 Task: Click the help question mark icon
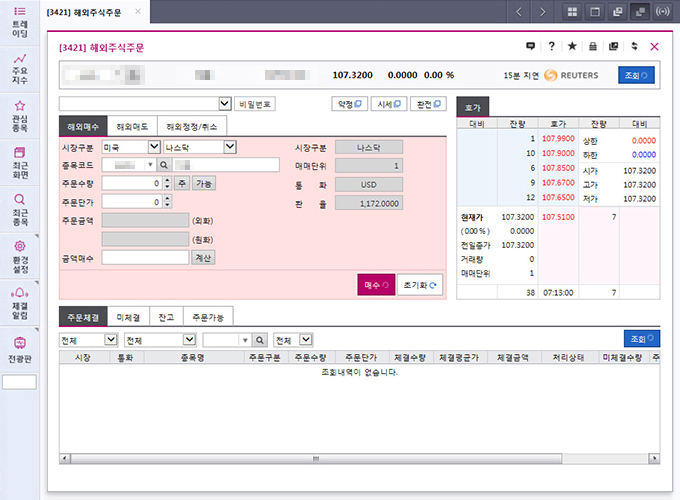[551, 47]
